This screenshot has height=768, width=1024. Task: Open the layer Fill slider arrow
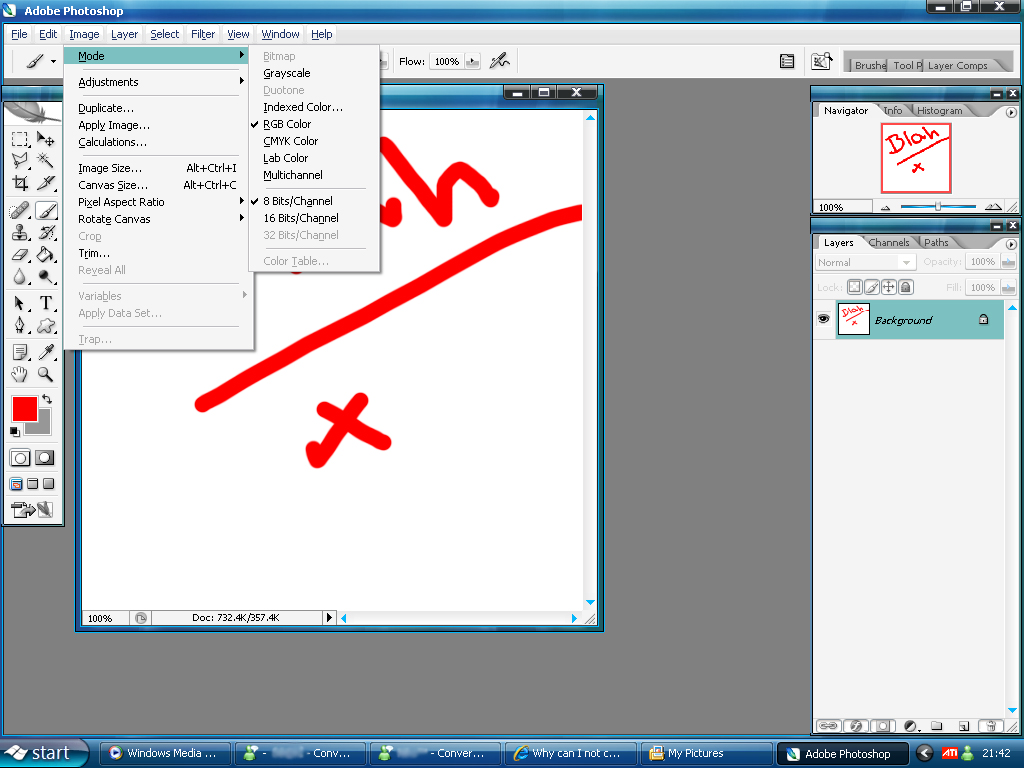(1008, 287)
